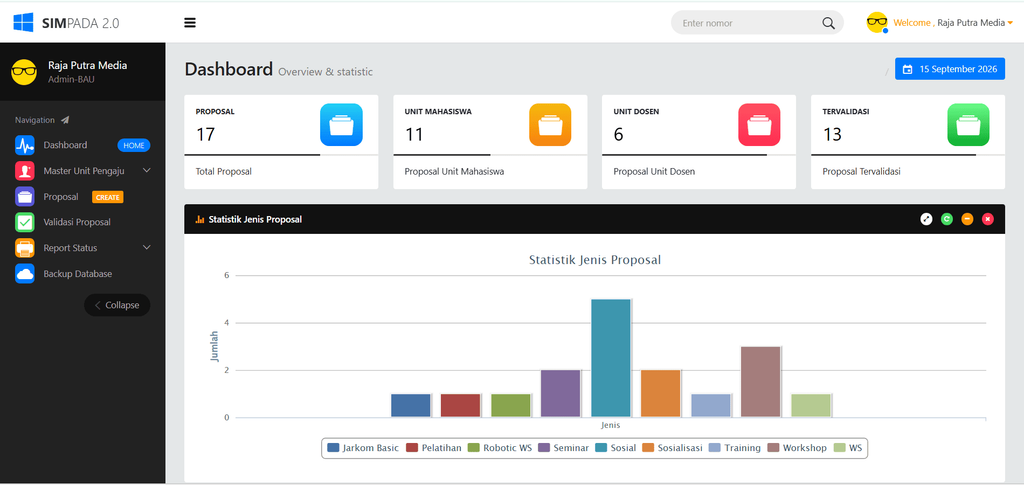Screen dimensions: 1024x485
Task: Click the sidebar profile avatar of Raja Putra Media
Action: [x=24, y=72]
